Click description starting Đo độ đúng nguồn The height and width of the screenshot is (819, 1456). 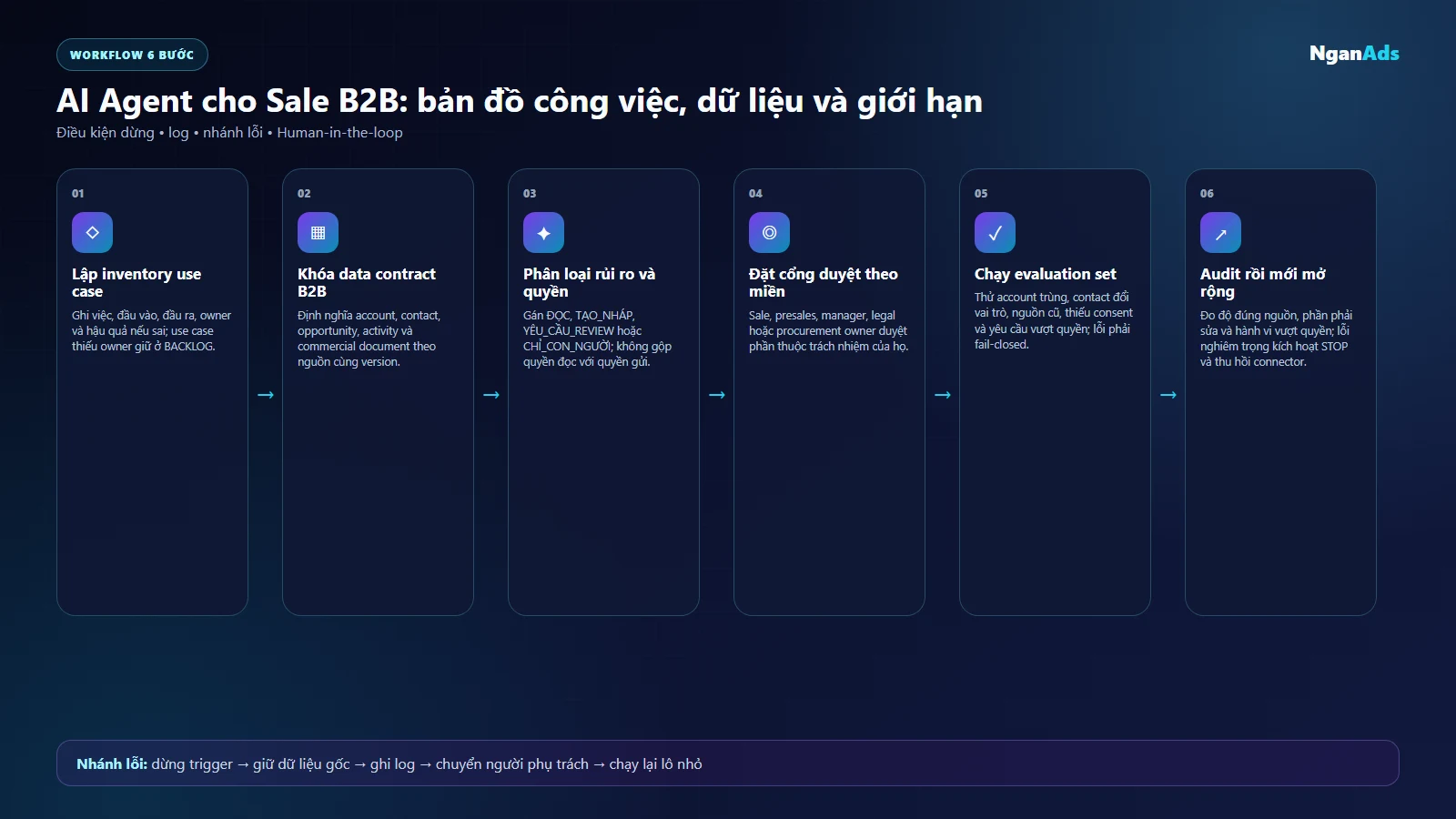[x=1277, y=339]
